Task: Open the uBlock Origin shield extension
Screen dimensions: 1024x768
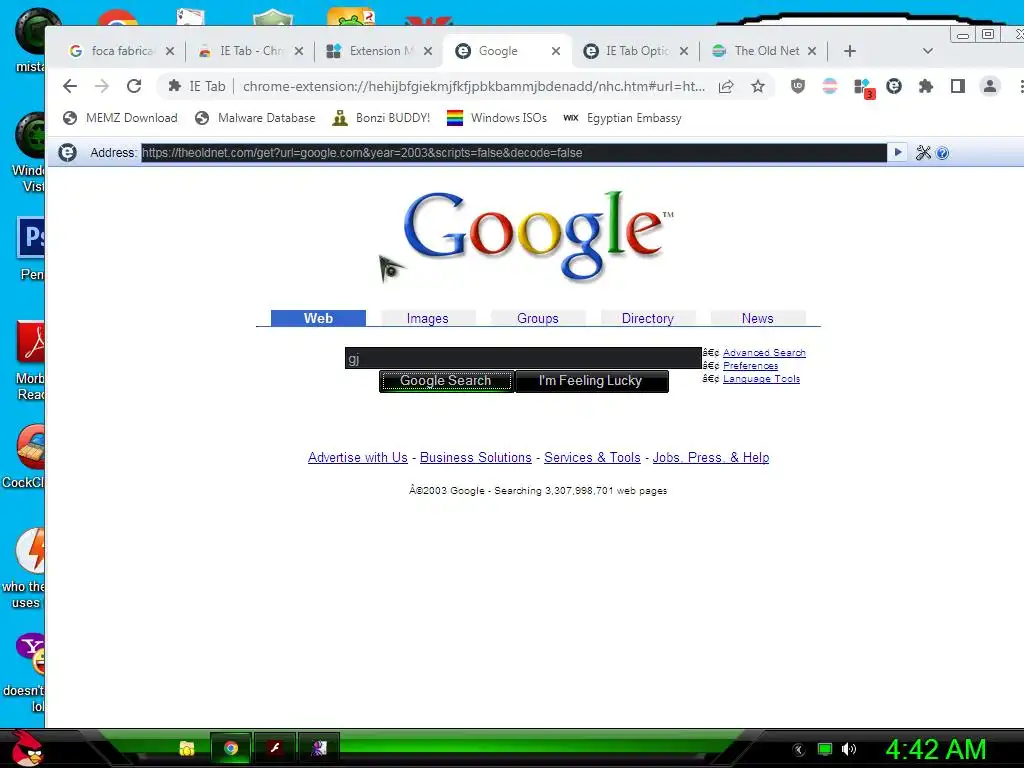Action: click(x=797, y=86)
